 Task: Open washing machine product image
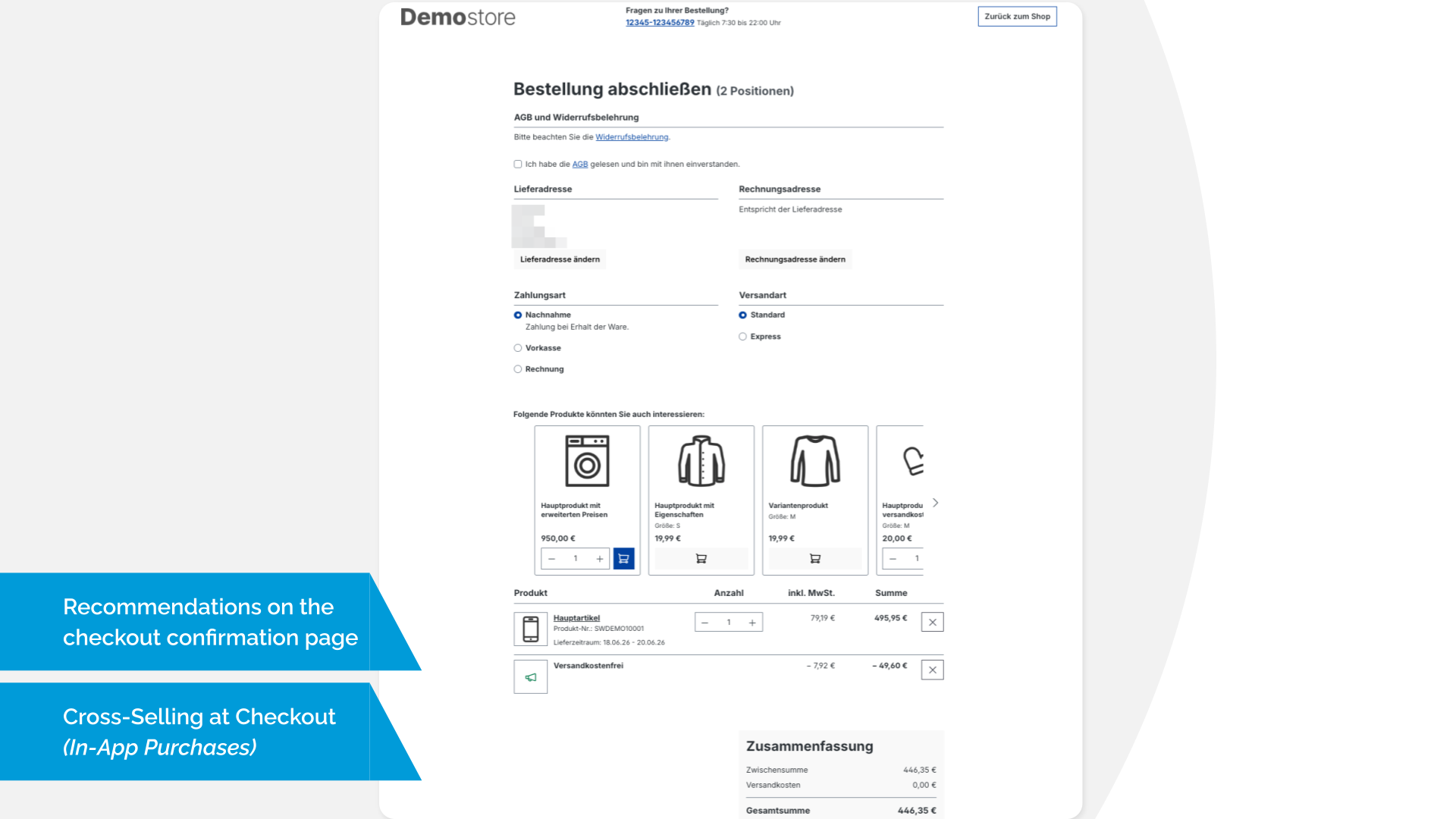(587, 461)
